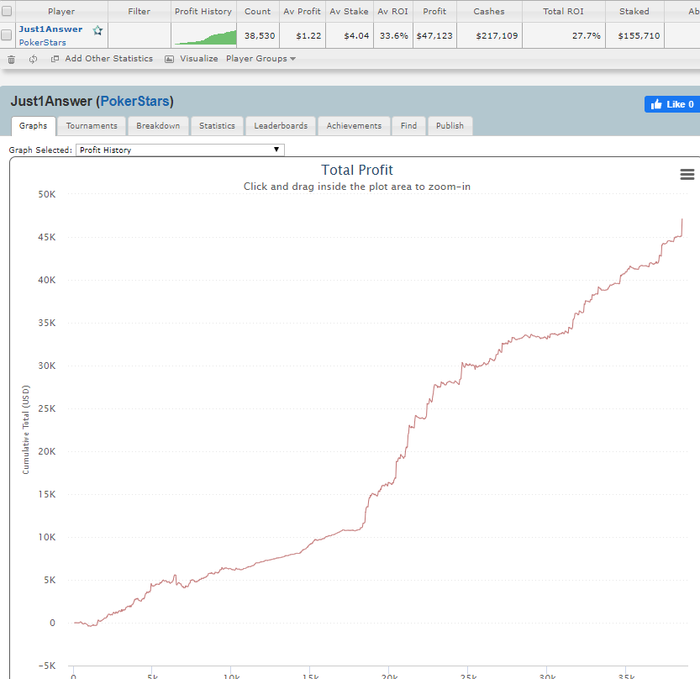Image resolution: width=700 pixels, height=679 pixels.
Task: Open the chart hamburger menu
Action: click(x=687, y=174)
